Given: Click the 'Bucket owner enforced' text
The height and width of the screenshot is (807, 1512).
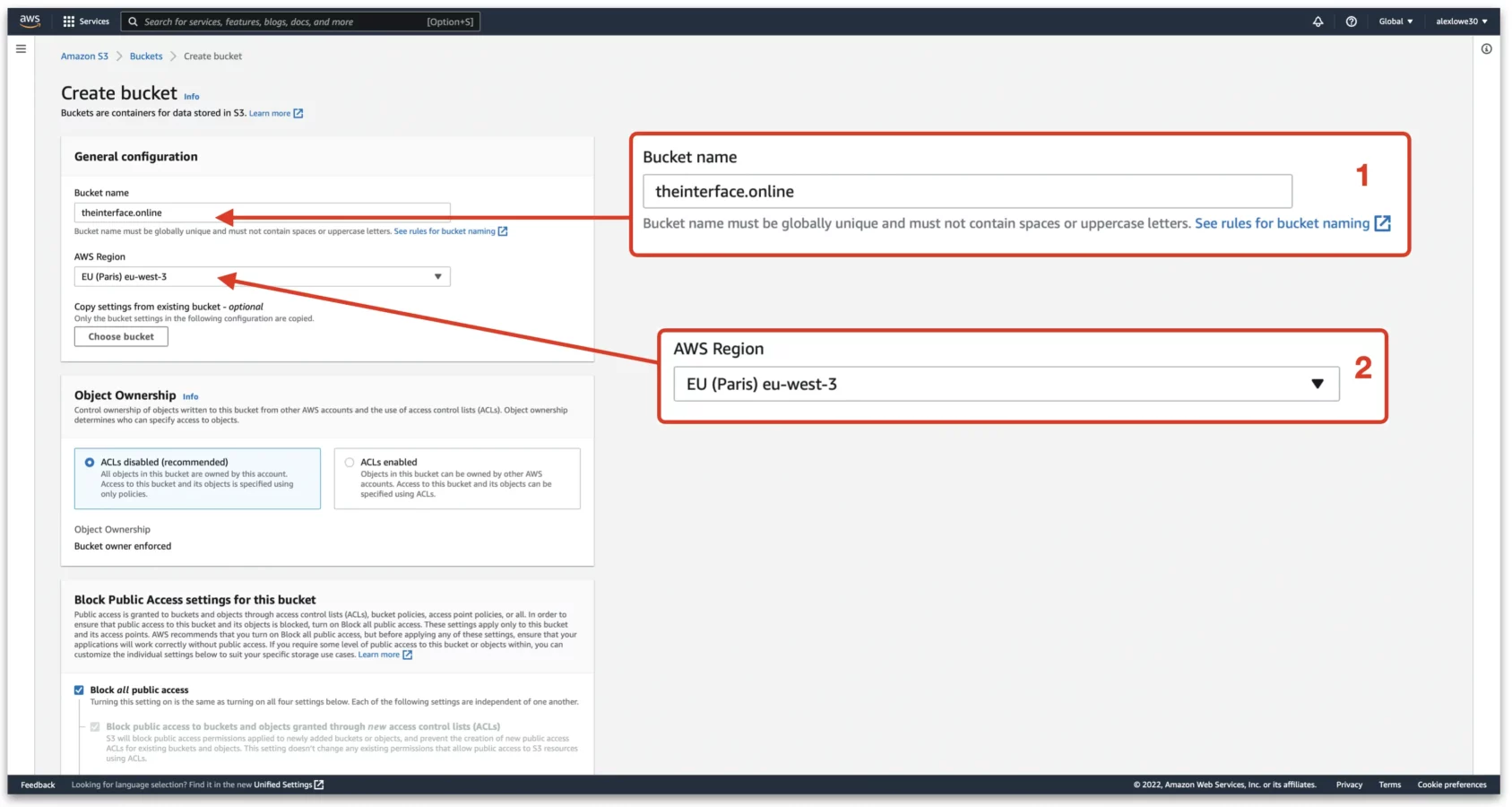Looking at the screenshot, I should point(123,546).
